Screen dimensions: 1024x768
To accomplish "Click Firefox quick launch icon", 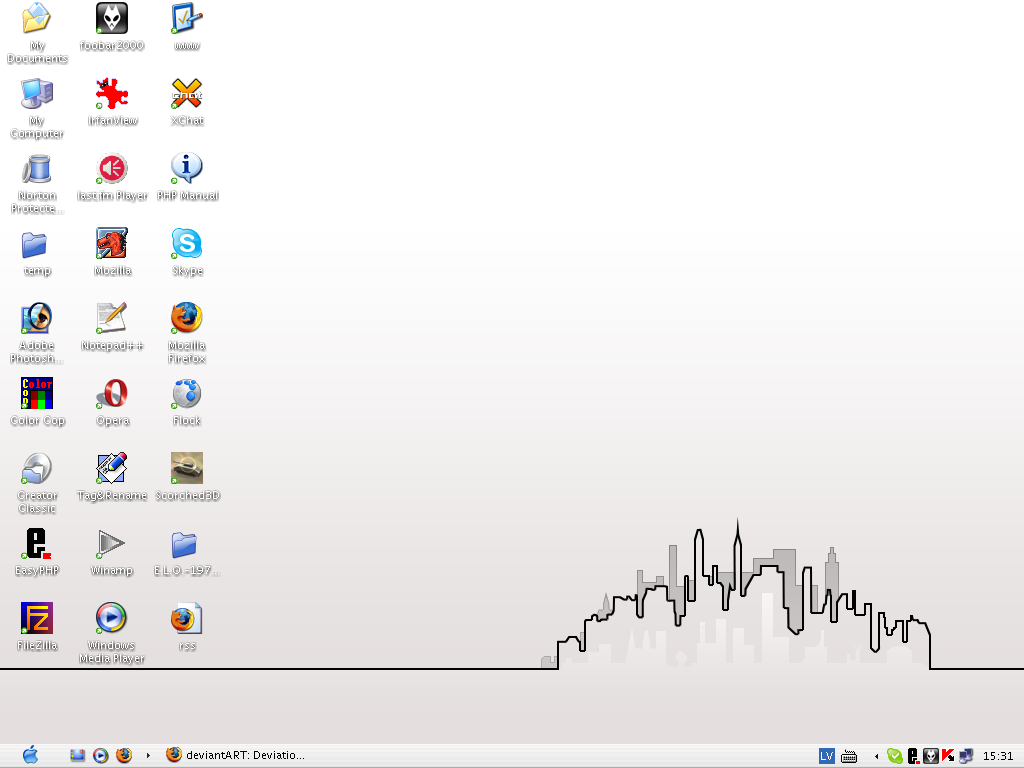I will pyautogui.click(x=124, y=756).
